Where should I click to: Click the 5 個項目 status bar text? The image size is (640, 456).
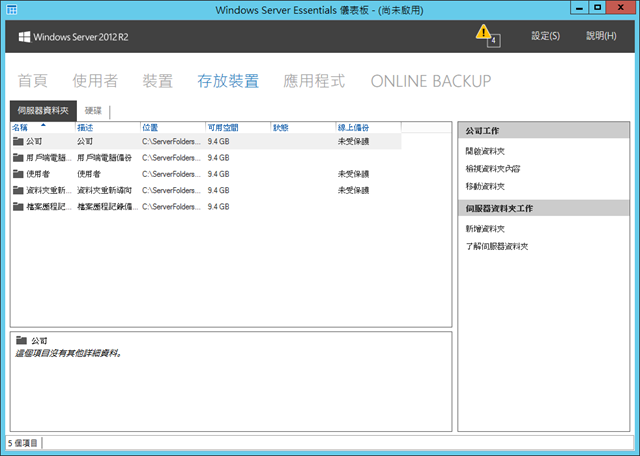pos(23,443)
